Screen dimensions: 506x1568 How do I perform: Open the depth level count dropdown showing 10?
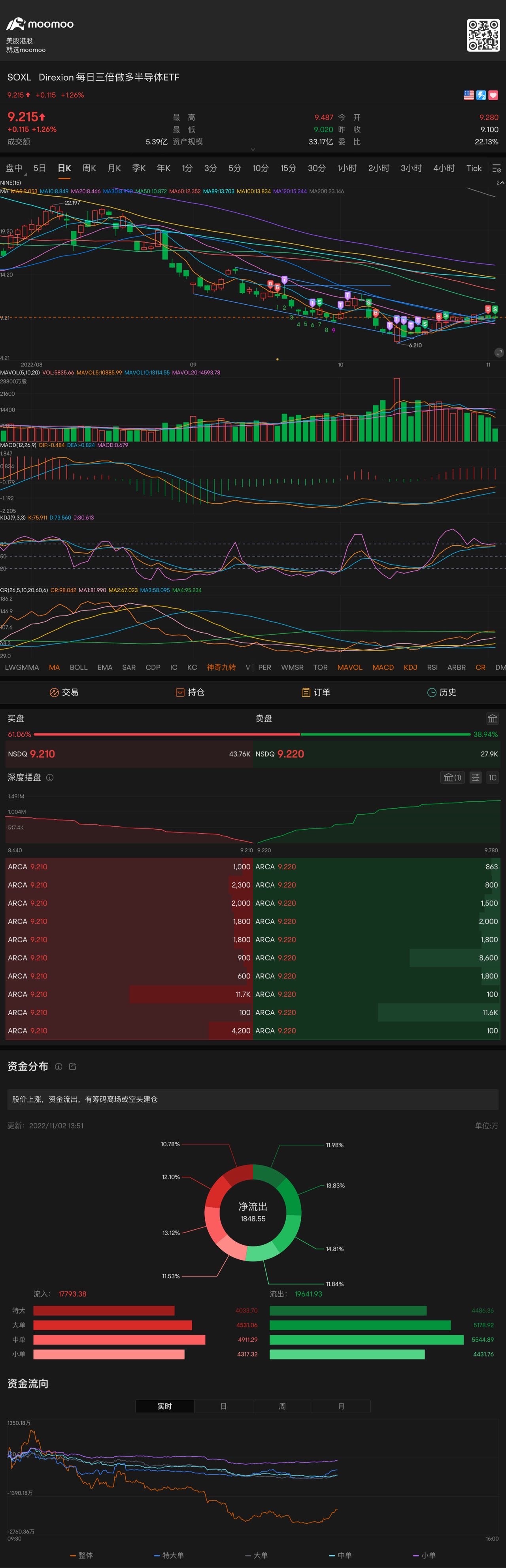[x=493, y=777]
